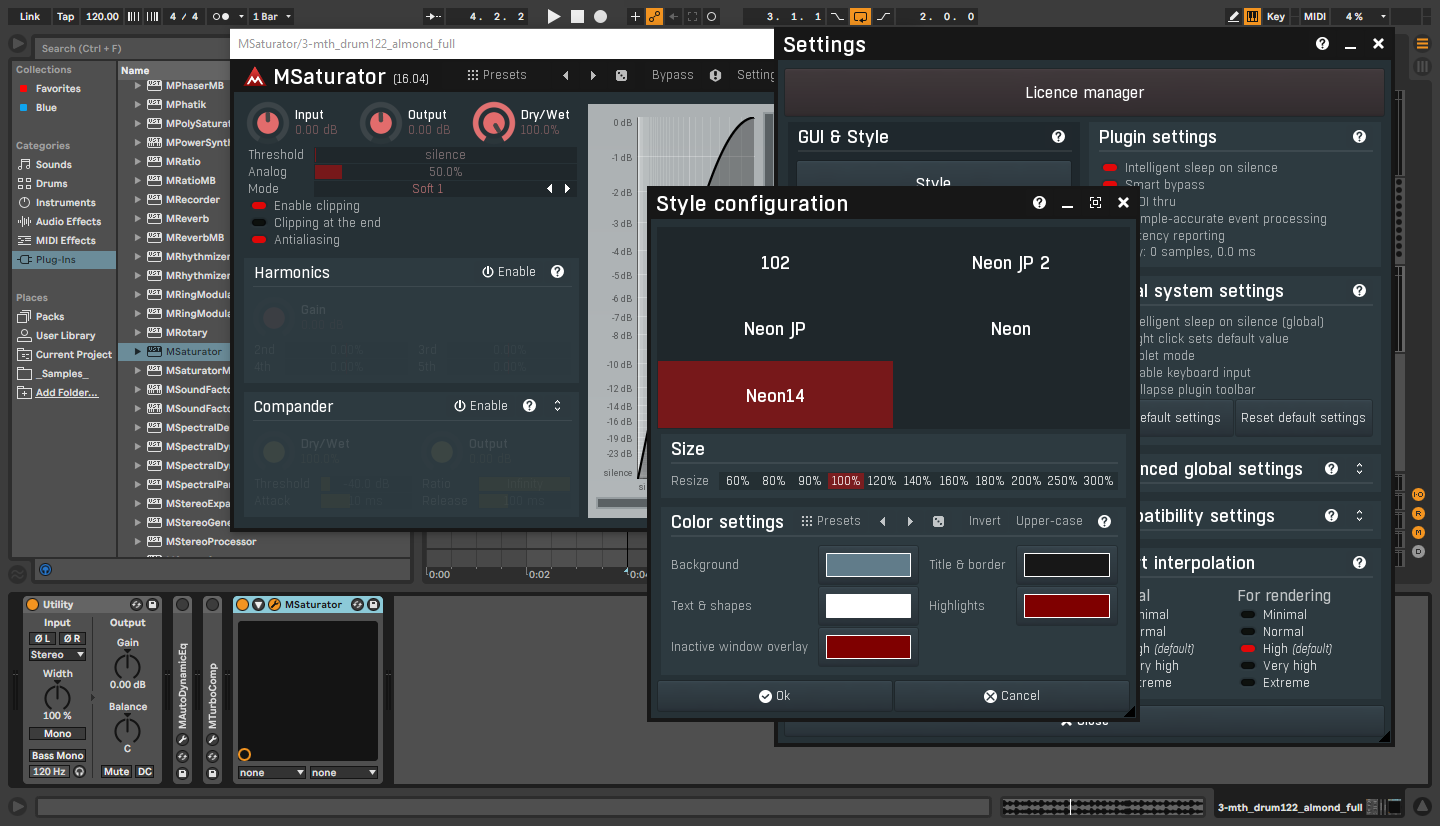1440x826 pixels.
Task: Randomize color settings with the dice icon
Action: click(938, 521)
